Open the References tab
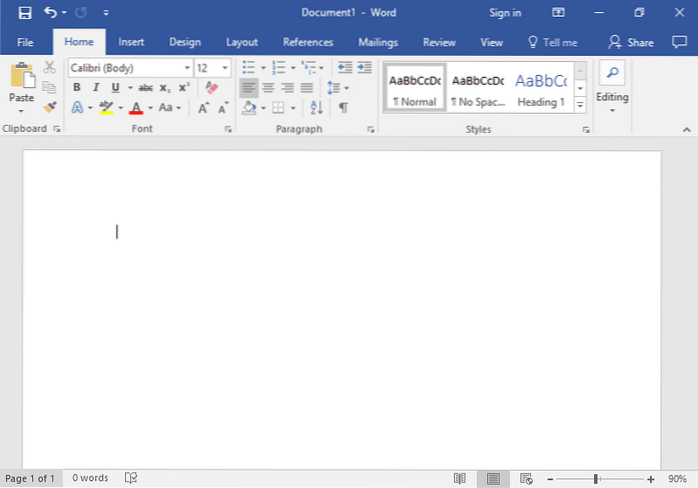Screen dimensions: 698x488 pos(308,42)
